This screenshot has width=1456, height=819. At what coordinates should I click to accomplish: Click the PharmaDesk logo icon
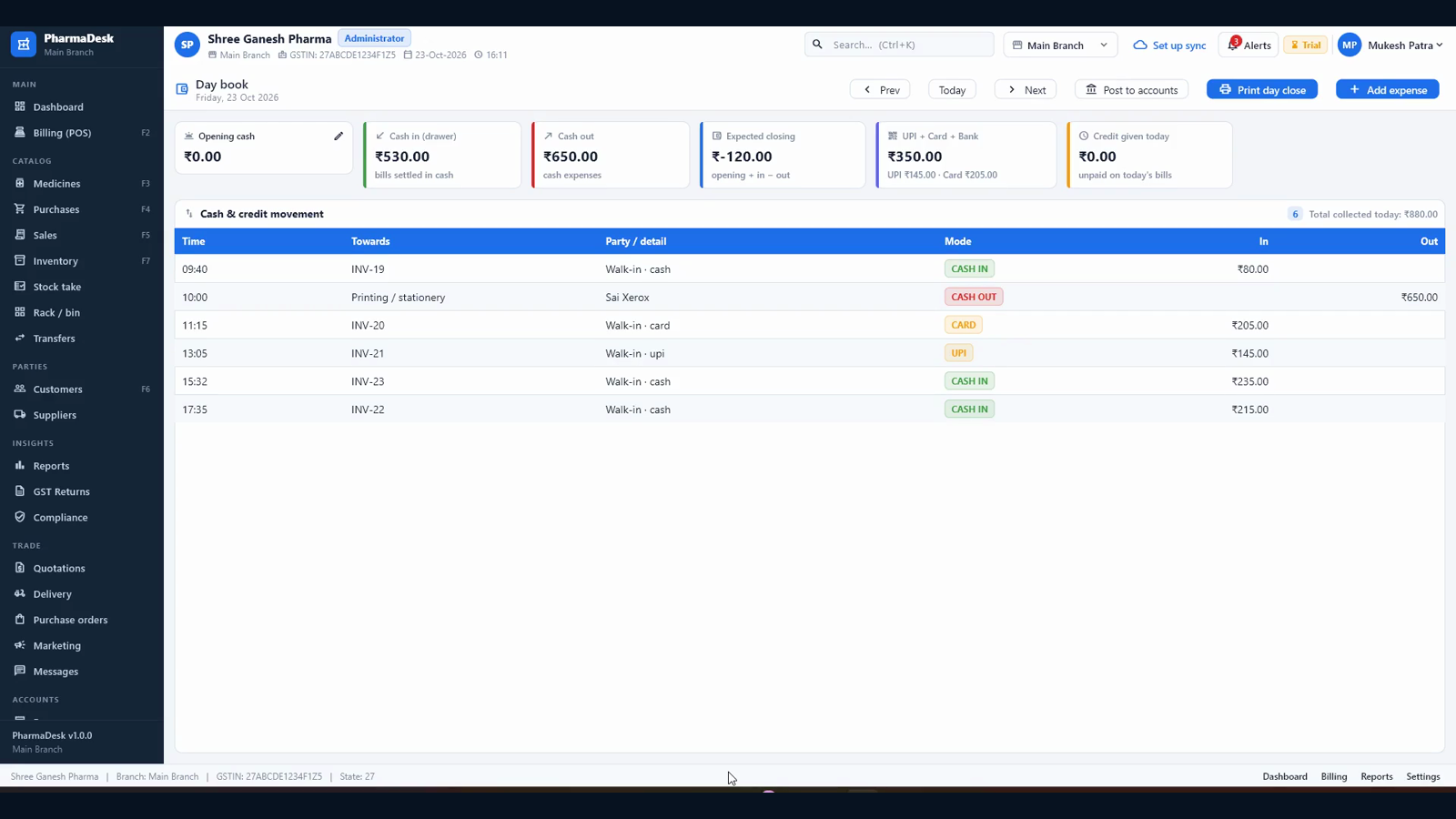(24, 44)
